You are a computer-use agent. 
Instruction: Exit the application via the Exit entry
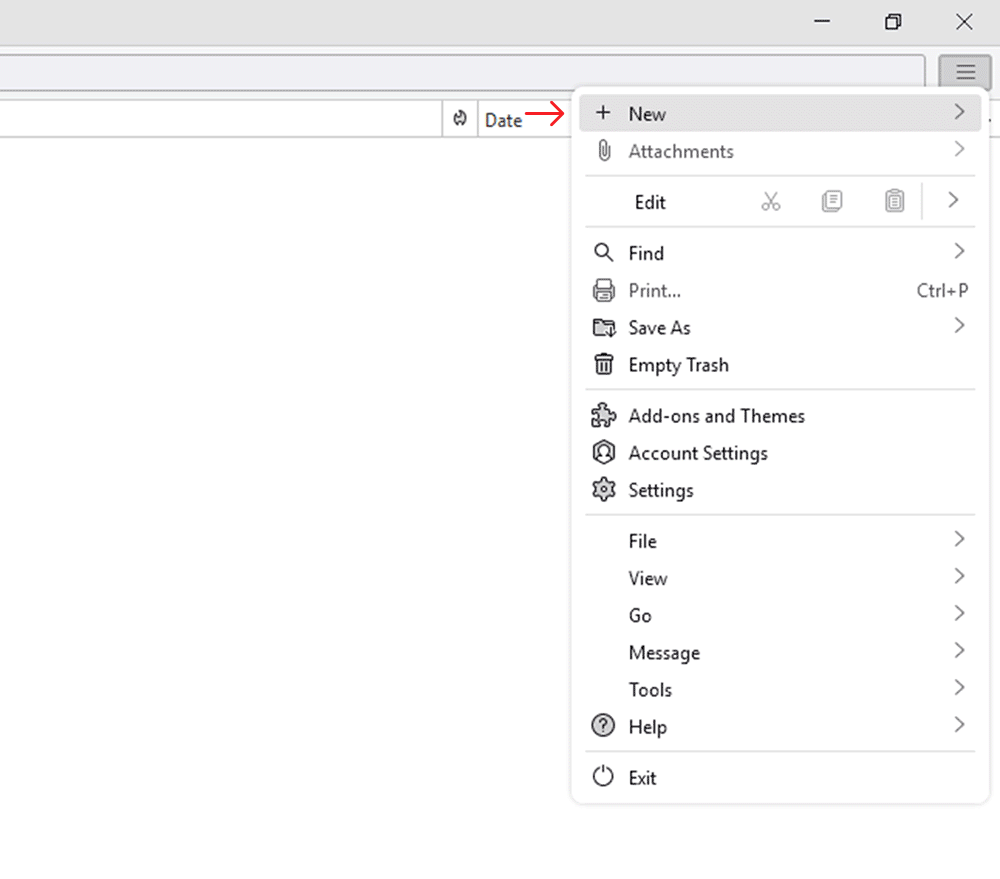641,777
